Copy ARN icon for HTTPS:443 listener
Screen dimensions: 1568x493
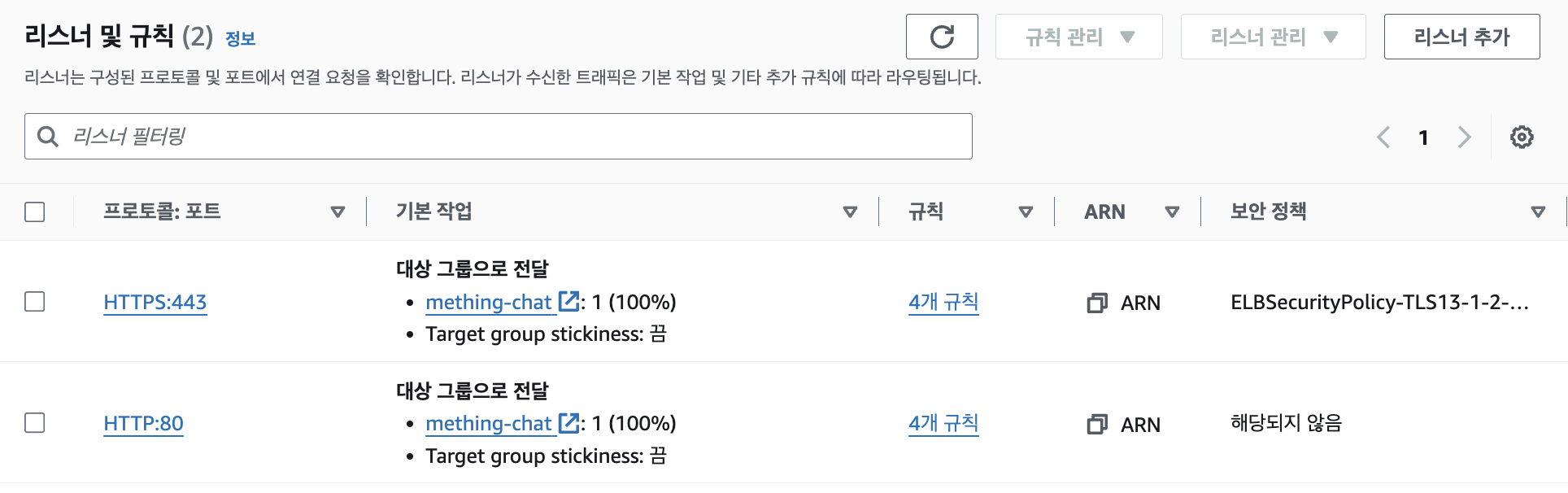click(1097, 303)
